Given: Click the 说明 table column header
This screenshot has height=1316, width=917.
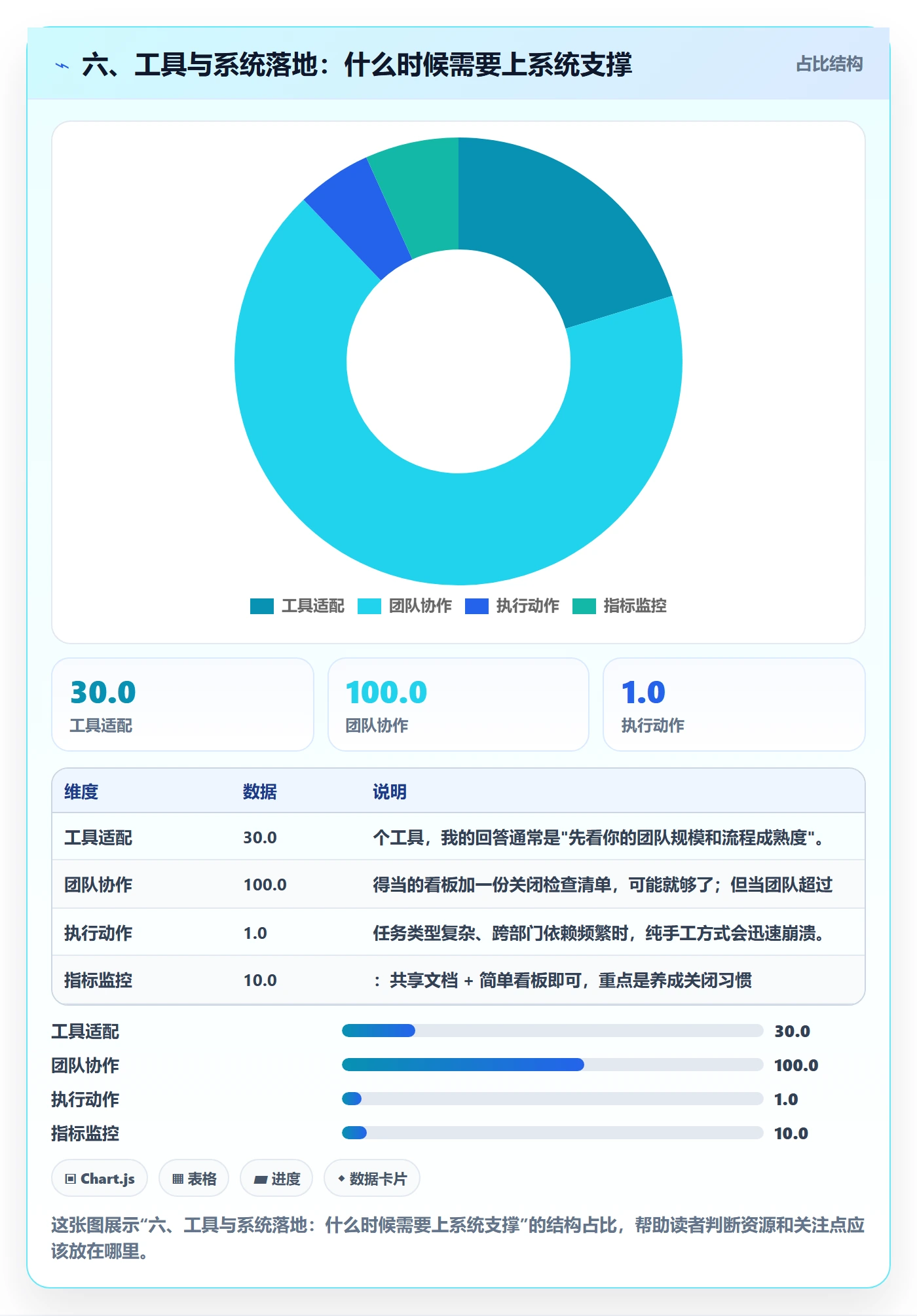Looking at the screenshot, I should click(390, 792).
